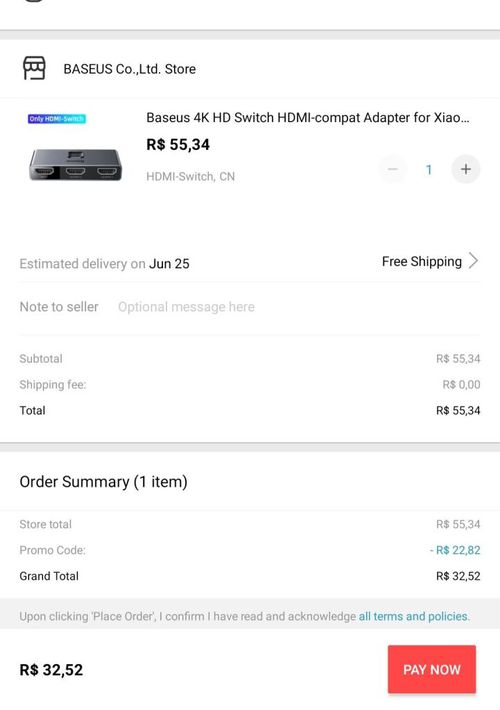Click the item price R$ 55,34

(x=178, y=145)
